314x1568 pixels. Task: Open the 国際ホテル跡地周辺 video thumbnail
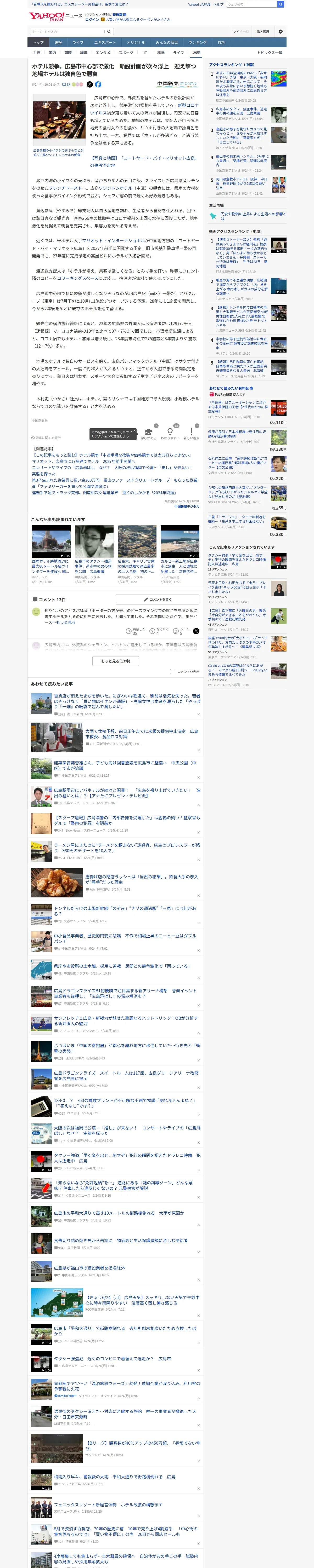(51, 542)
